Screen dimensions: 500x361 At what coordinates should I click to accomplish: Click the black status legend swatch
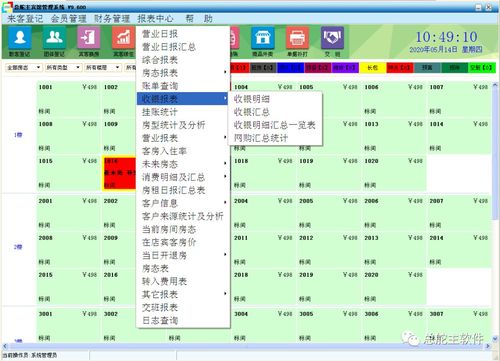[x=263, y=68]
